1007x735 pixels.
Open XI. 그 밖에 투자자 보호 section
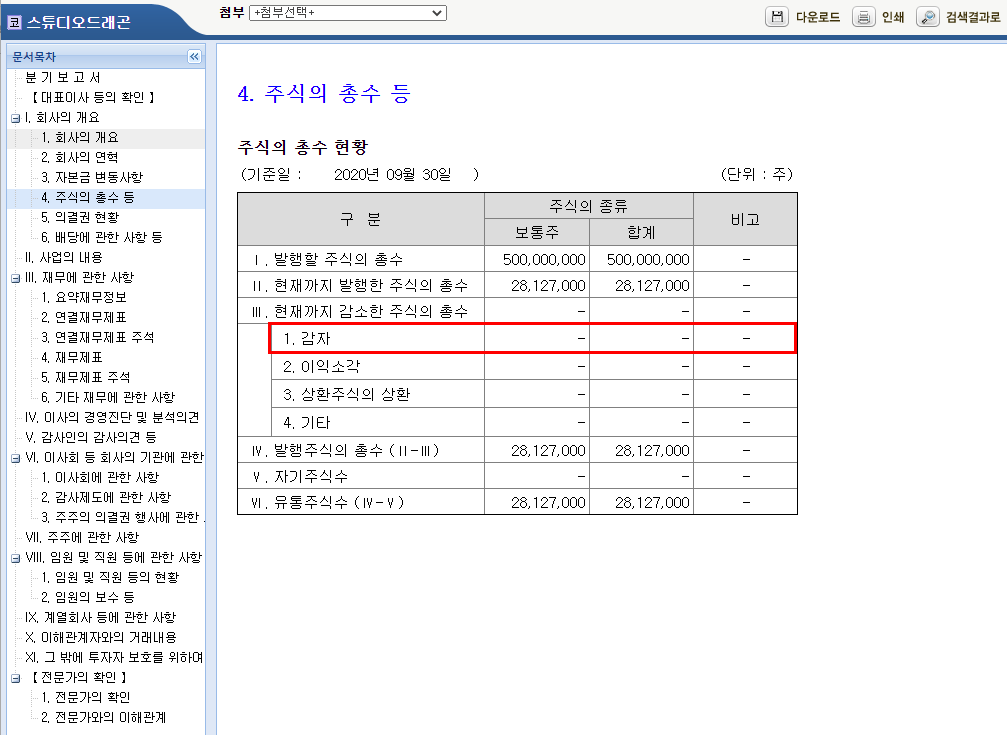(x=114, y=657)
